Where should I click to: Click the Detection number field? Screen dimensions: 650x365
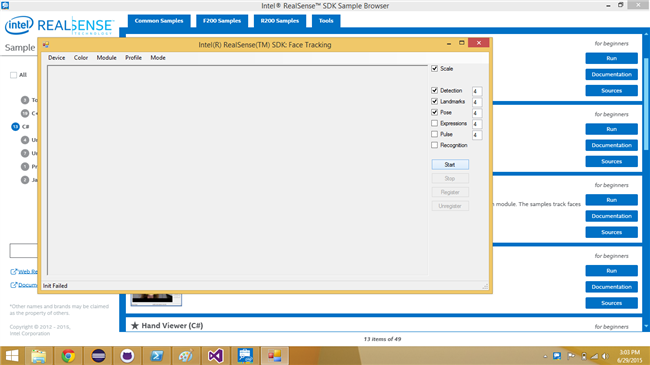[477, 91]
